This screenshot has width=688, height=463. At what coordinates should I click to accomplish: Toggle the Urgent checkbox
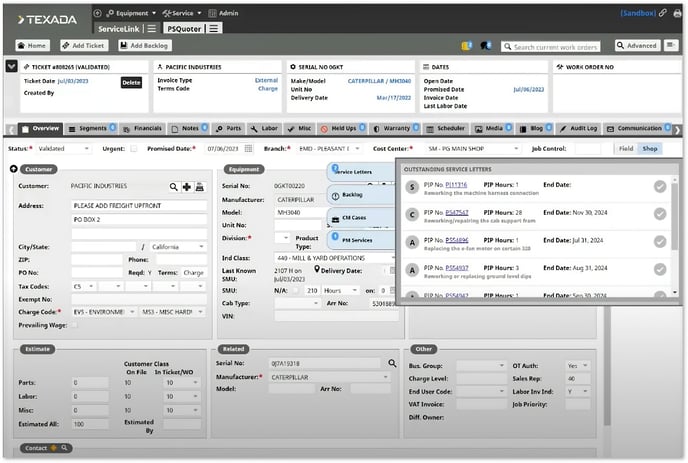click(x=134, y=149)
